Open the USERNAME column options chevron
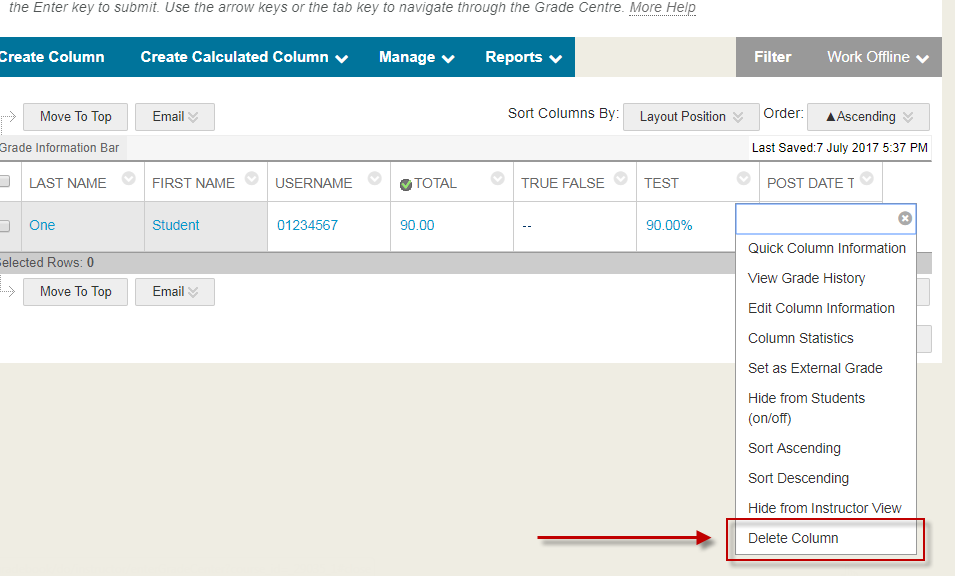This screenshot has width=955, height=576. [x=374, y=179]
